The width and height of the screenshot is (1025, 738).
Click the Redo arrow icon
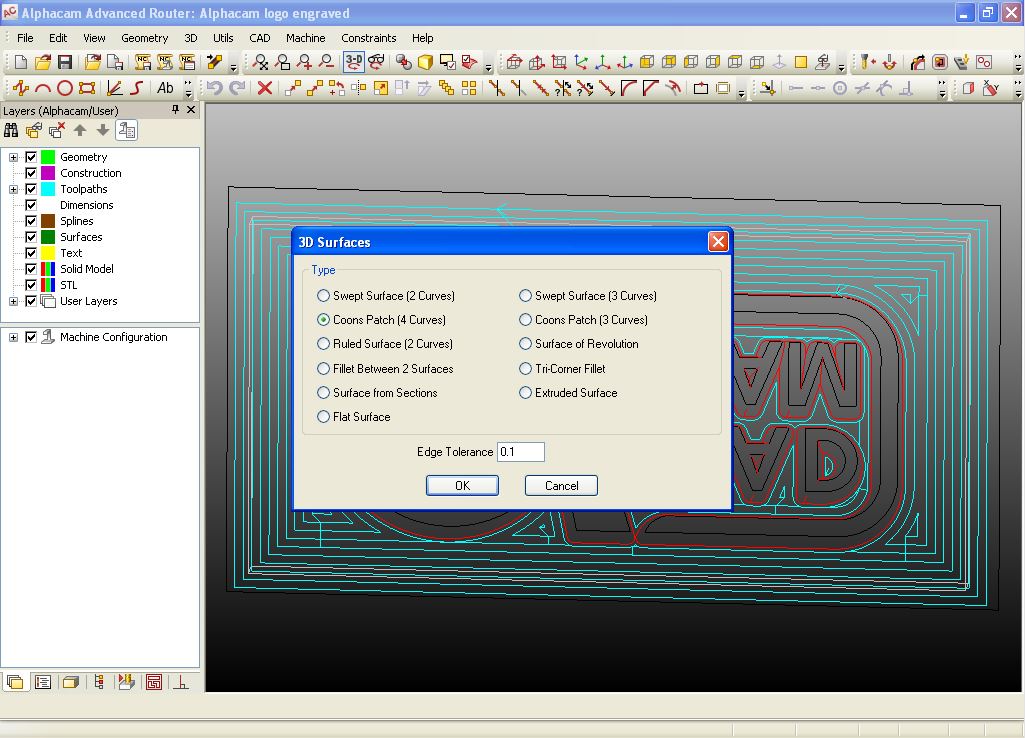click(237, 88)
